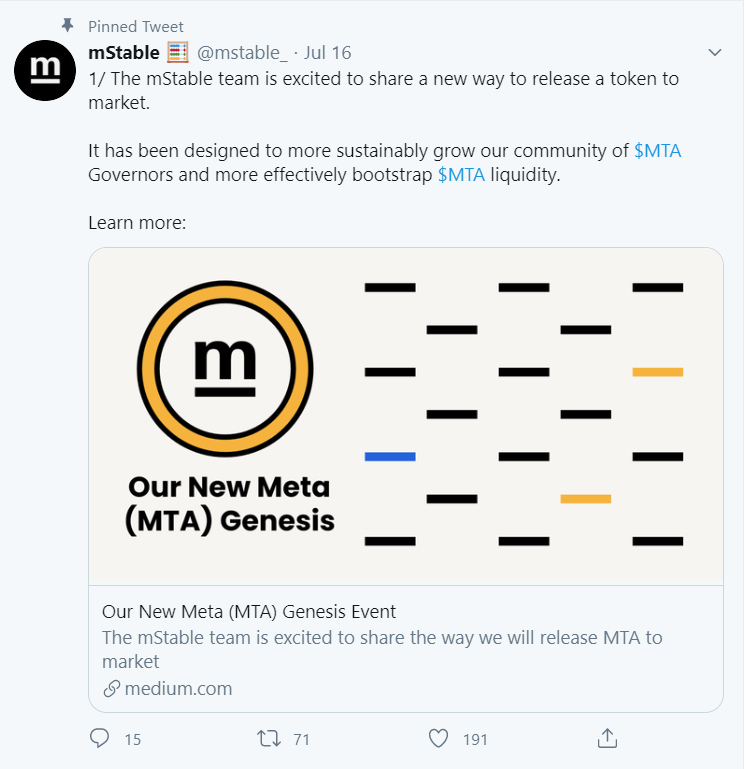Open the second $MTA cashtag before liquidity
Image resolution: width=749 pixels, height=769 pixels.
[x=461, y=175]
